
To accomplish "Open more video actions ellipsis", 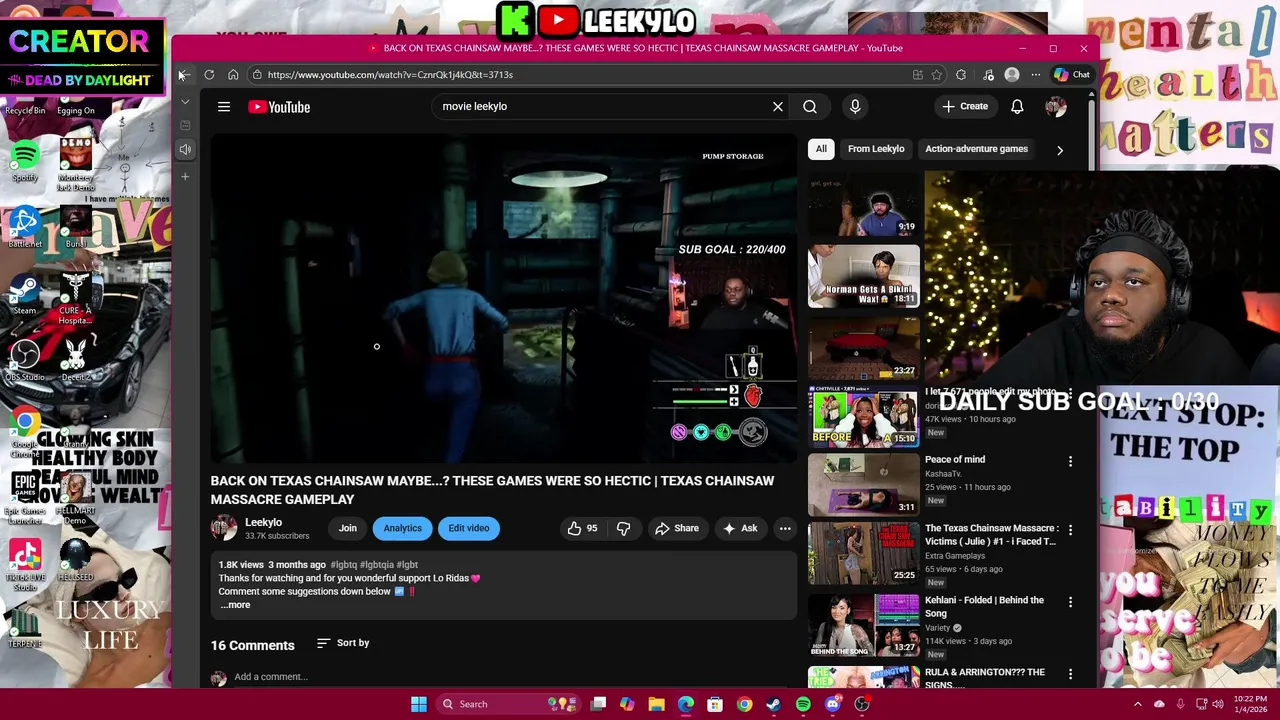I will point(785,528).
